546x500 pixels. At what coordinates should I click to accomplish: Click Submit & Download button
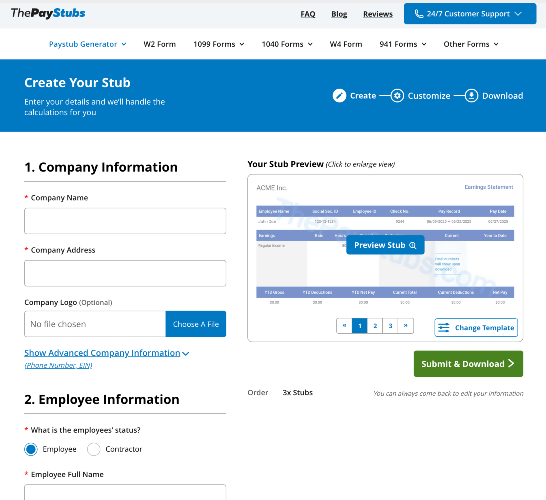pos(468,364)
